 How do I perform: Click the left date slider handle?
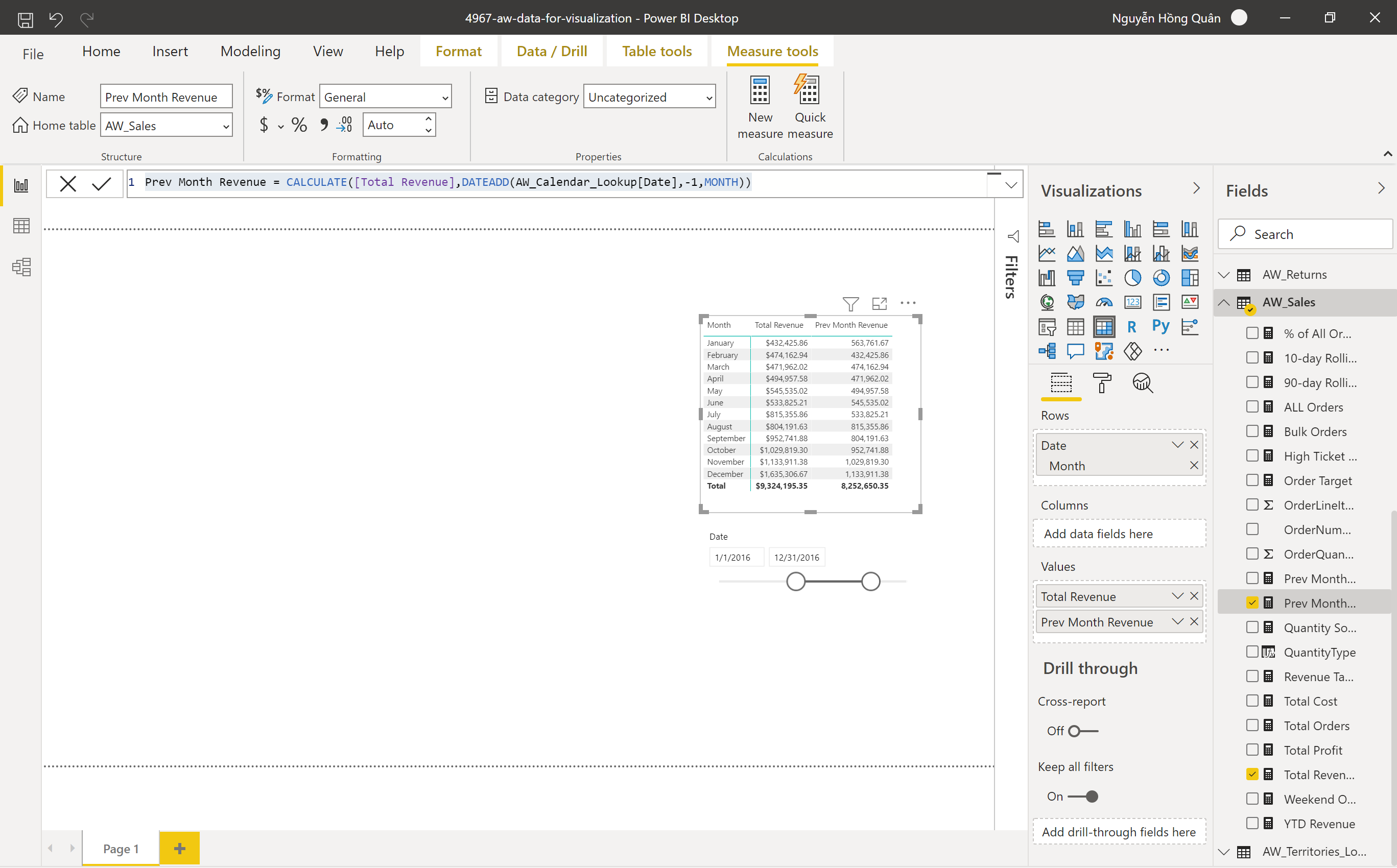coord(795,582)
